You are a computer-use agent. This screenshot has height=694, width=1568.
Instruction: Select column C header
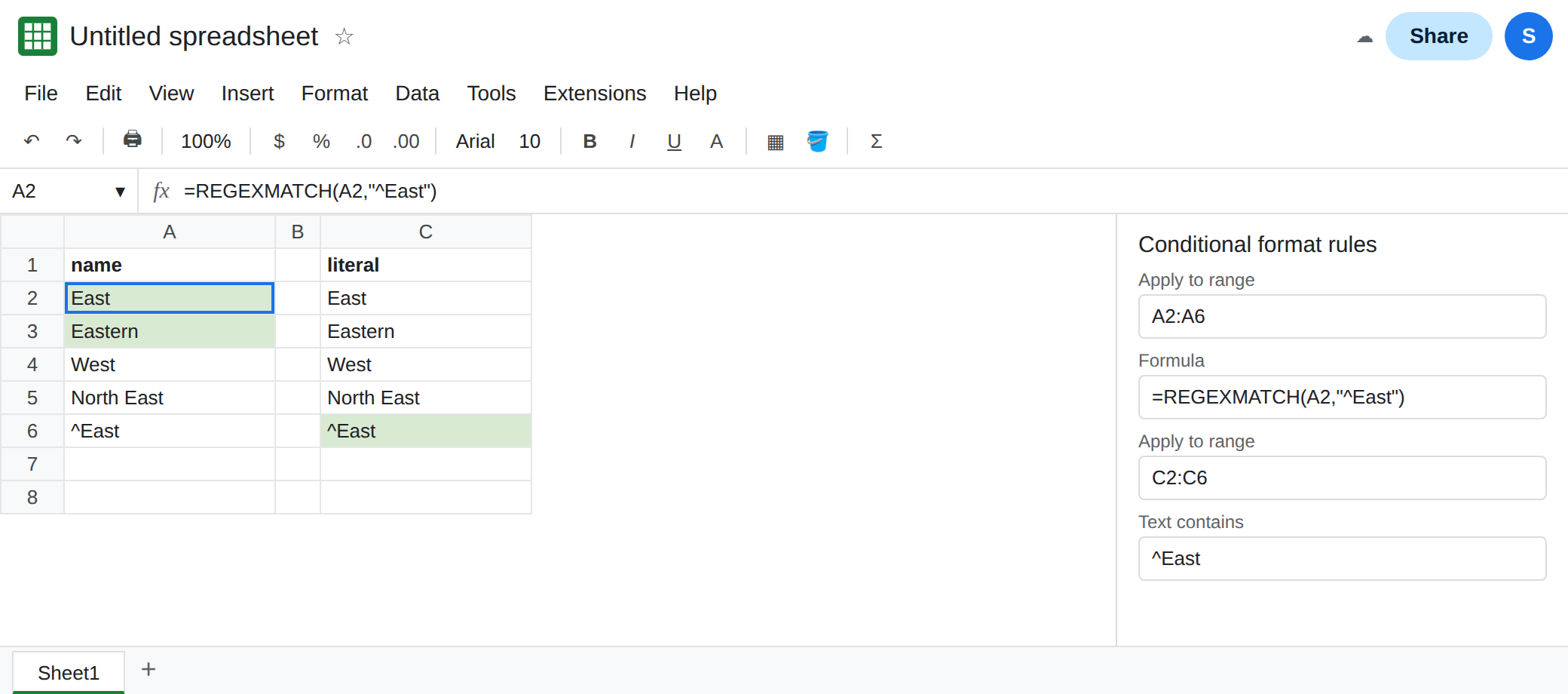tap(426, 232)
